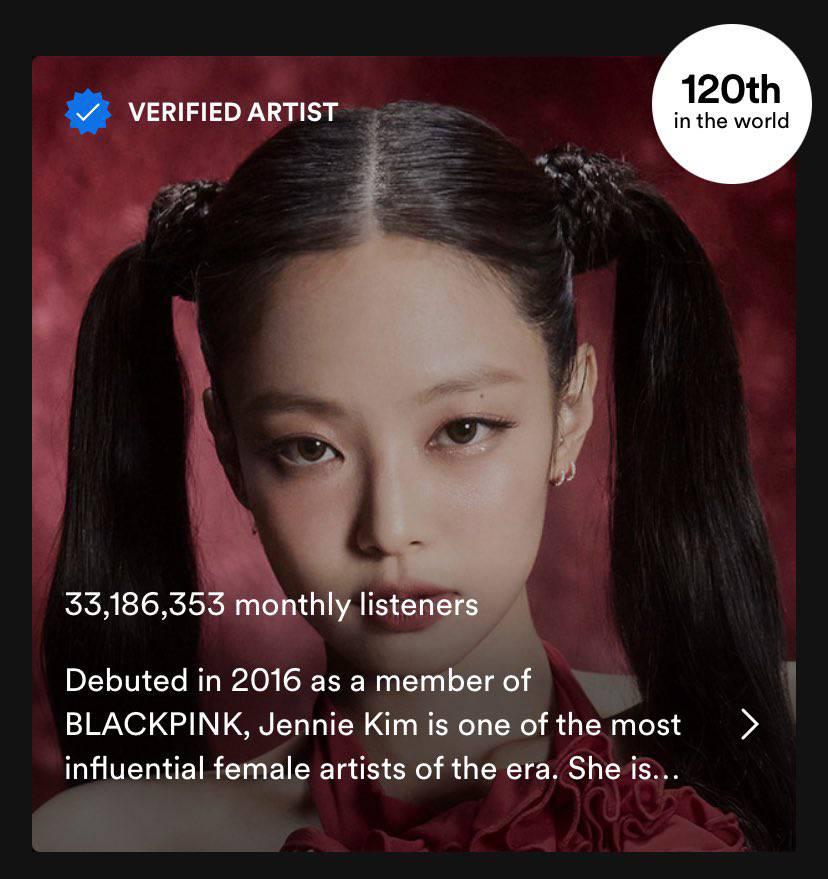Click the BLACKPINK group name in the bio
Screen dimensions: 828x879
tap(154, 725)
